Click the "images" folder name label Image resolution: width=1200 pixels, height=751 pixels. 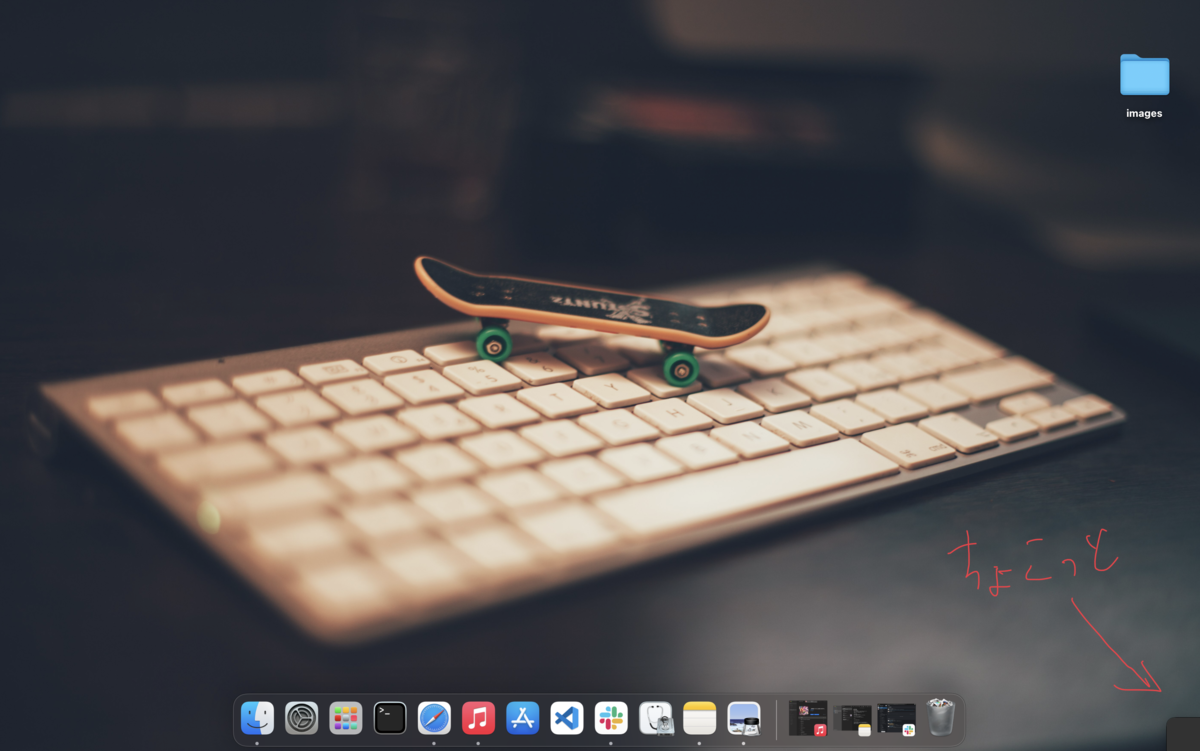tap(1144, 113)
